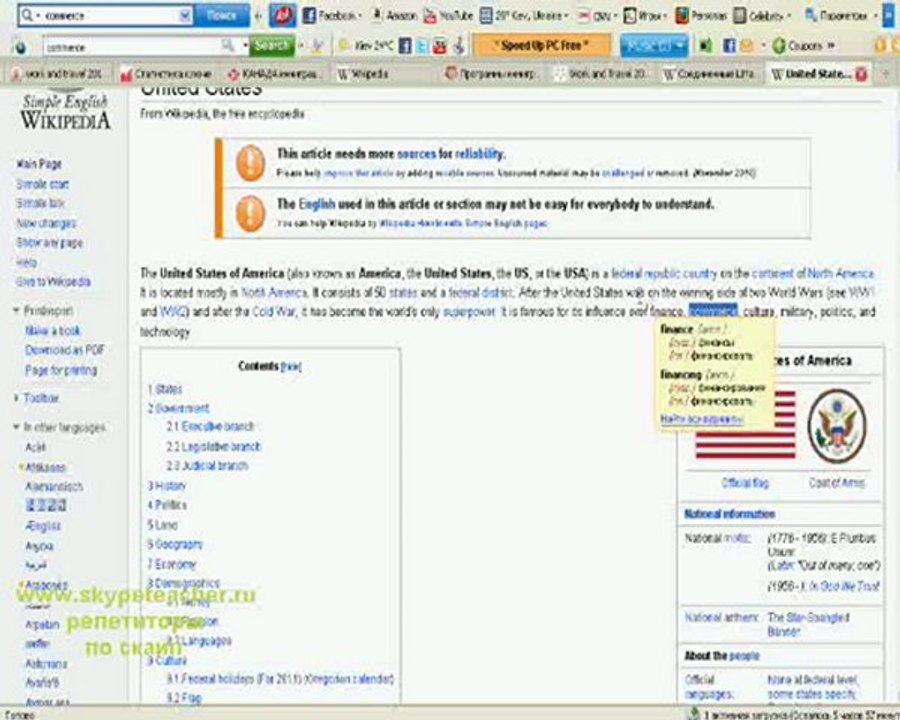
Task: Open the Параметры toolbar menu
Action: [x=840, y=16]
